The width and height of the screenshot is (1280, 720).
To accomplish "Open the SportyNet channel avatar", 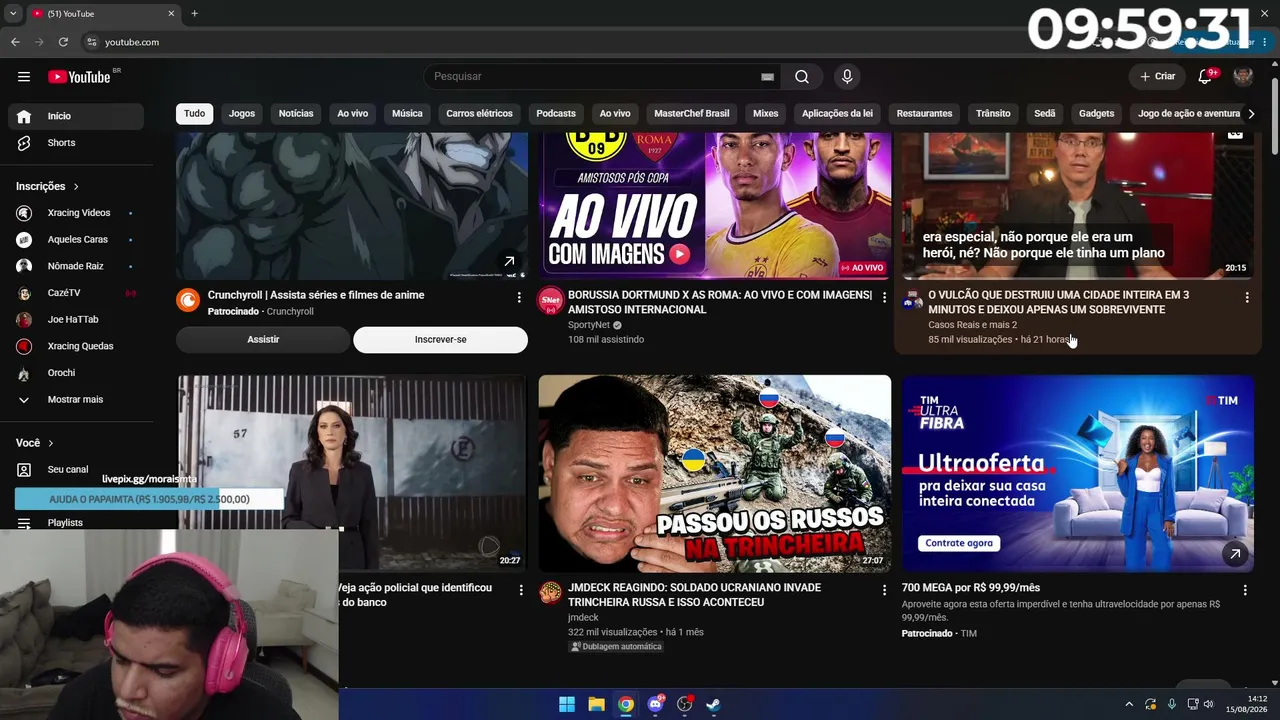I will [550, 300].
